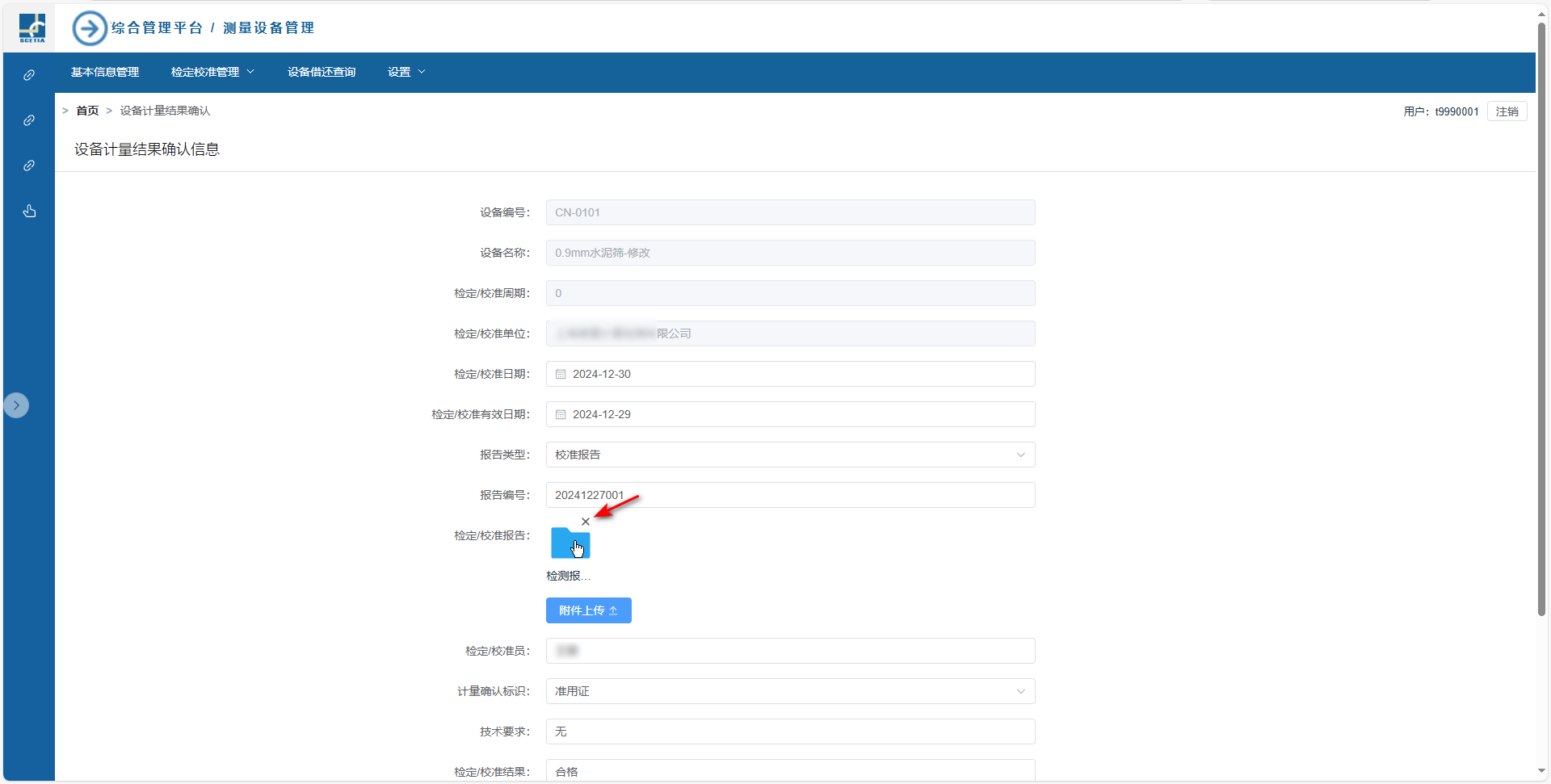Open calendar for 检定/校准日期 field
The width and height of the screenshot is (1551, 784).
(x=561, y=375)
